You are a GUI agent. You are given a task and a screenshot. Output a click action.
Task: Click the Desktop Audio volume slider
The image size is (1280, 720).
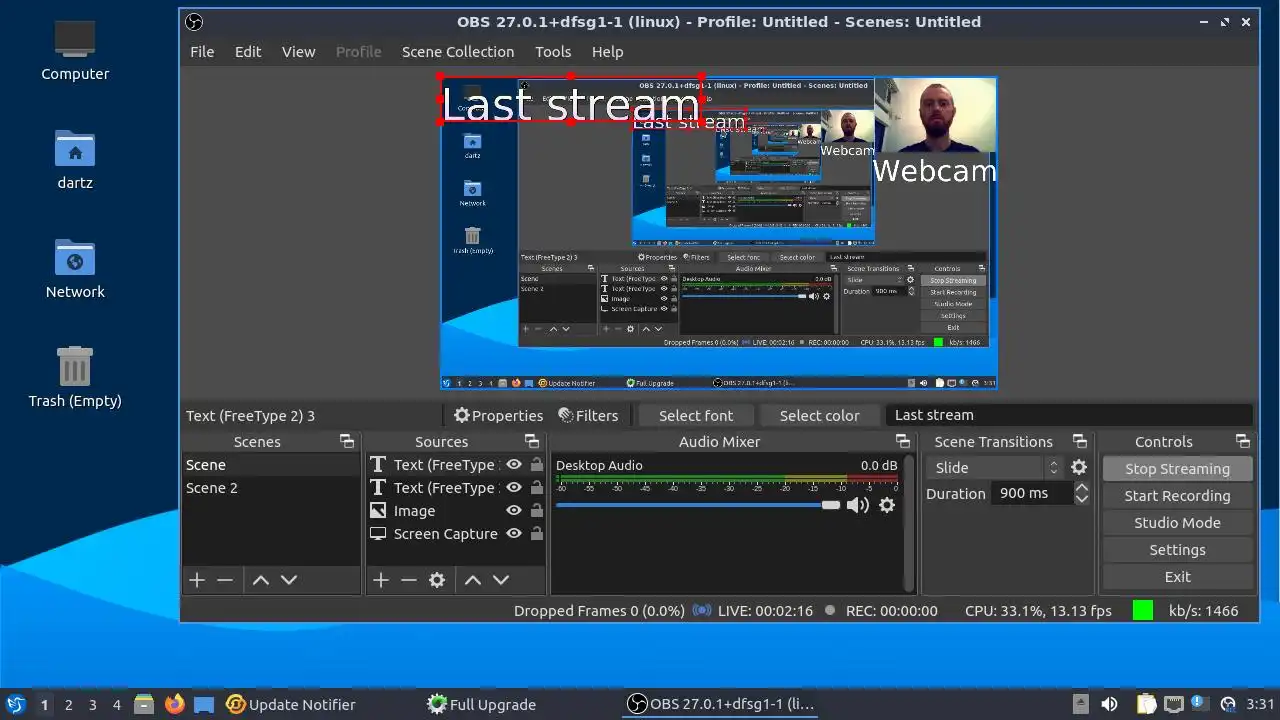698,505
